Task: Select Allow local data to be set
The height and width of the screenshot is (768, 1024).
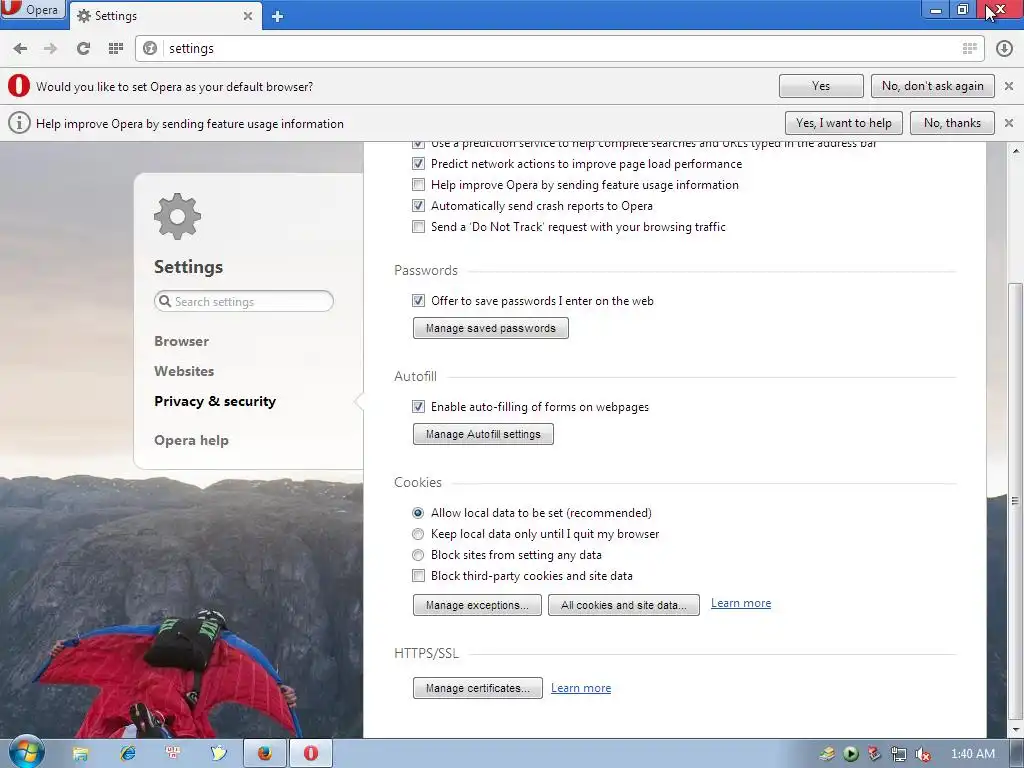Action: point(418,513)
